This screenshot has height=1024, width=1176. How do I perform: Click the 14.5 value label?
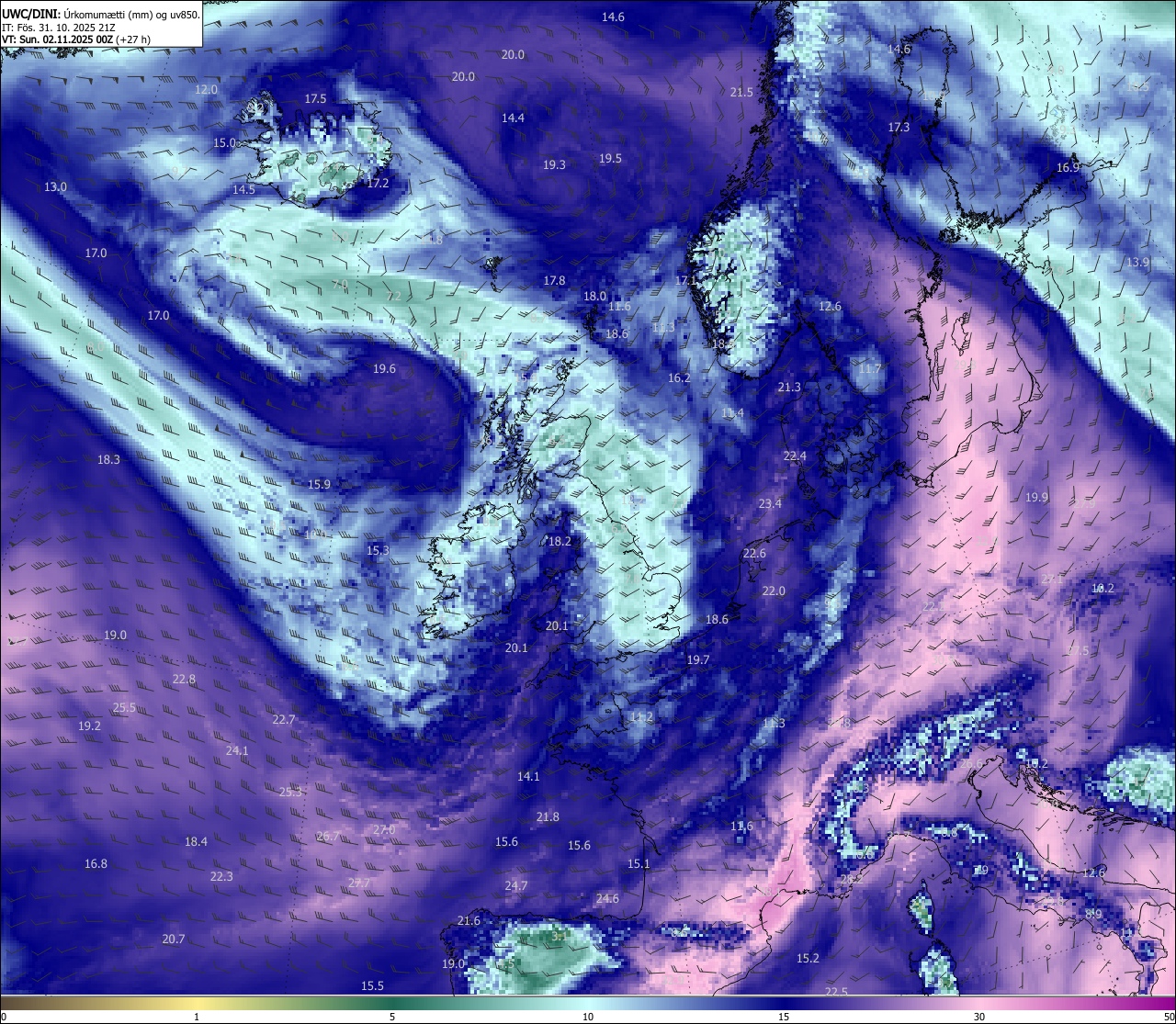243,190
